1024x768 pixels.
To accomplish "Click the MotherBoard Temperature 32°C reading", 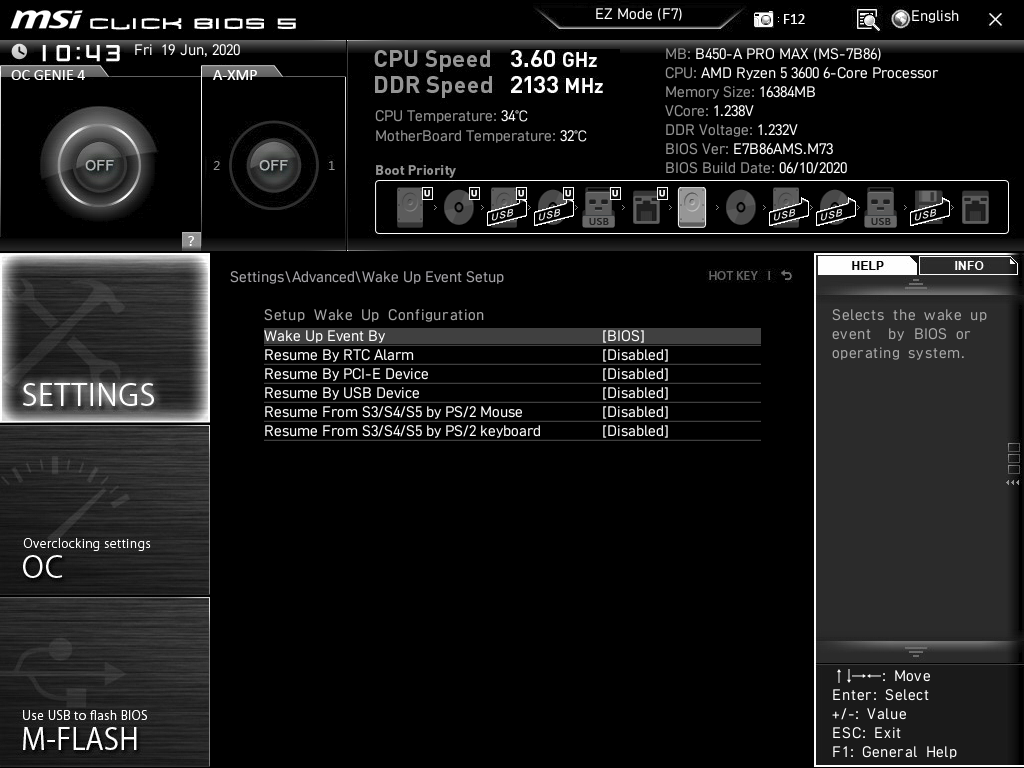I will [481, 136].
